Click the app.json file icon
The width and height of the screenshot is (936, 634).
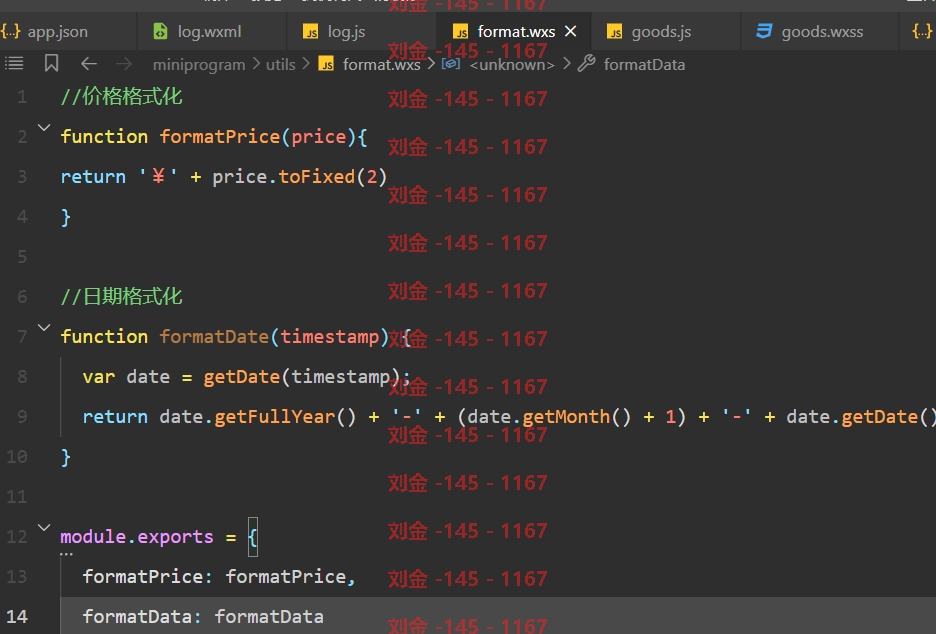11,31
